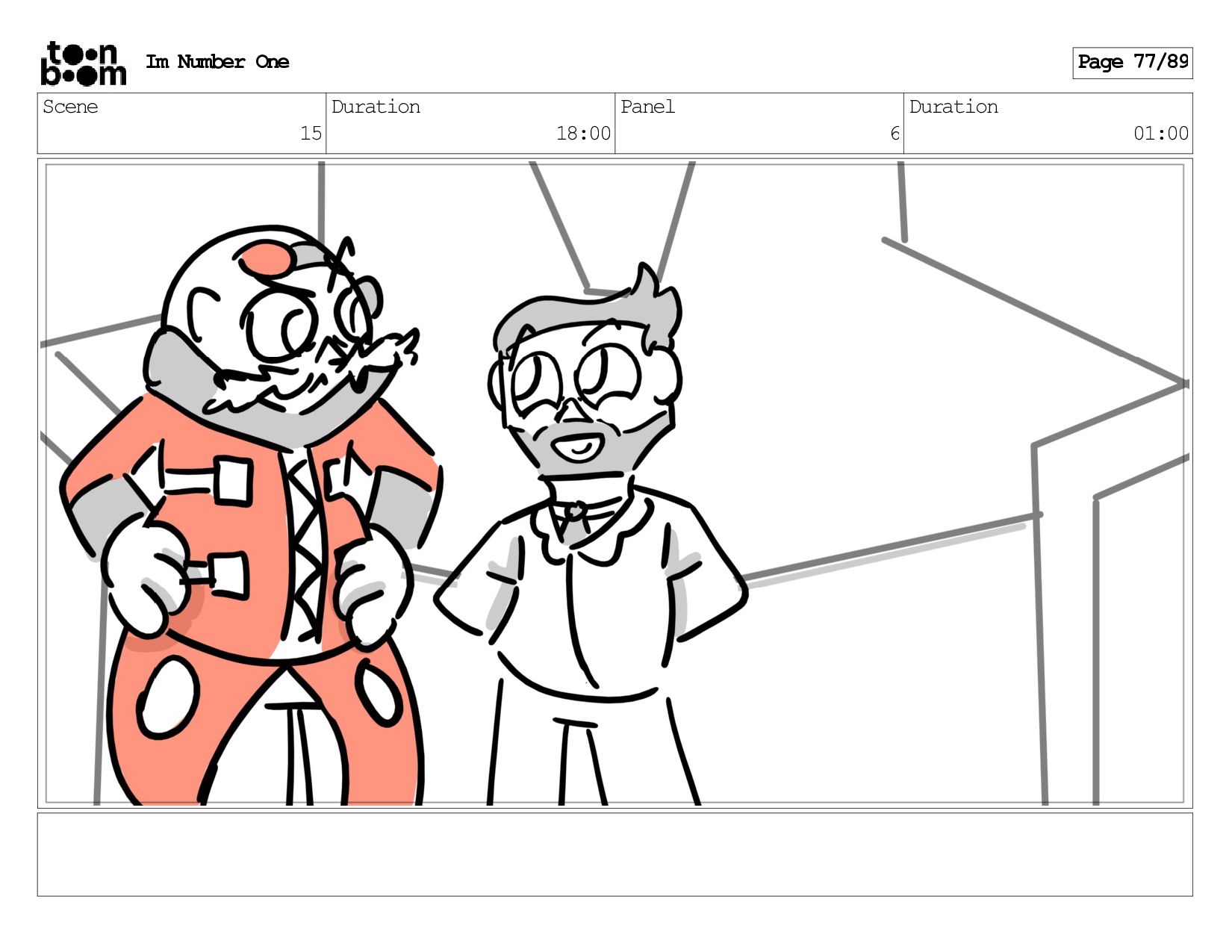Click the 'Page 77/89' box
The width and height of the screenshot is (1232, 952).
[1132, 63]
